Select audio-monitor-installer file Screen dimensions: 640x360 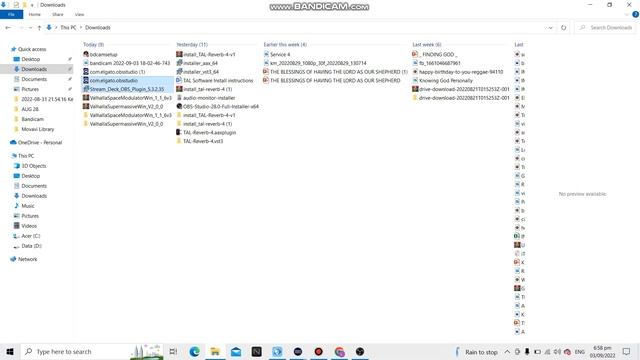(x=209, y=98)
